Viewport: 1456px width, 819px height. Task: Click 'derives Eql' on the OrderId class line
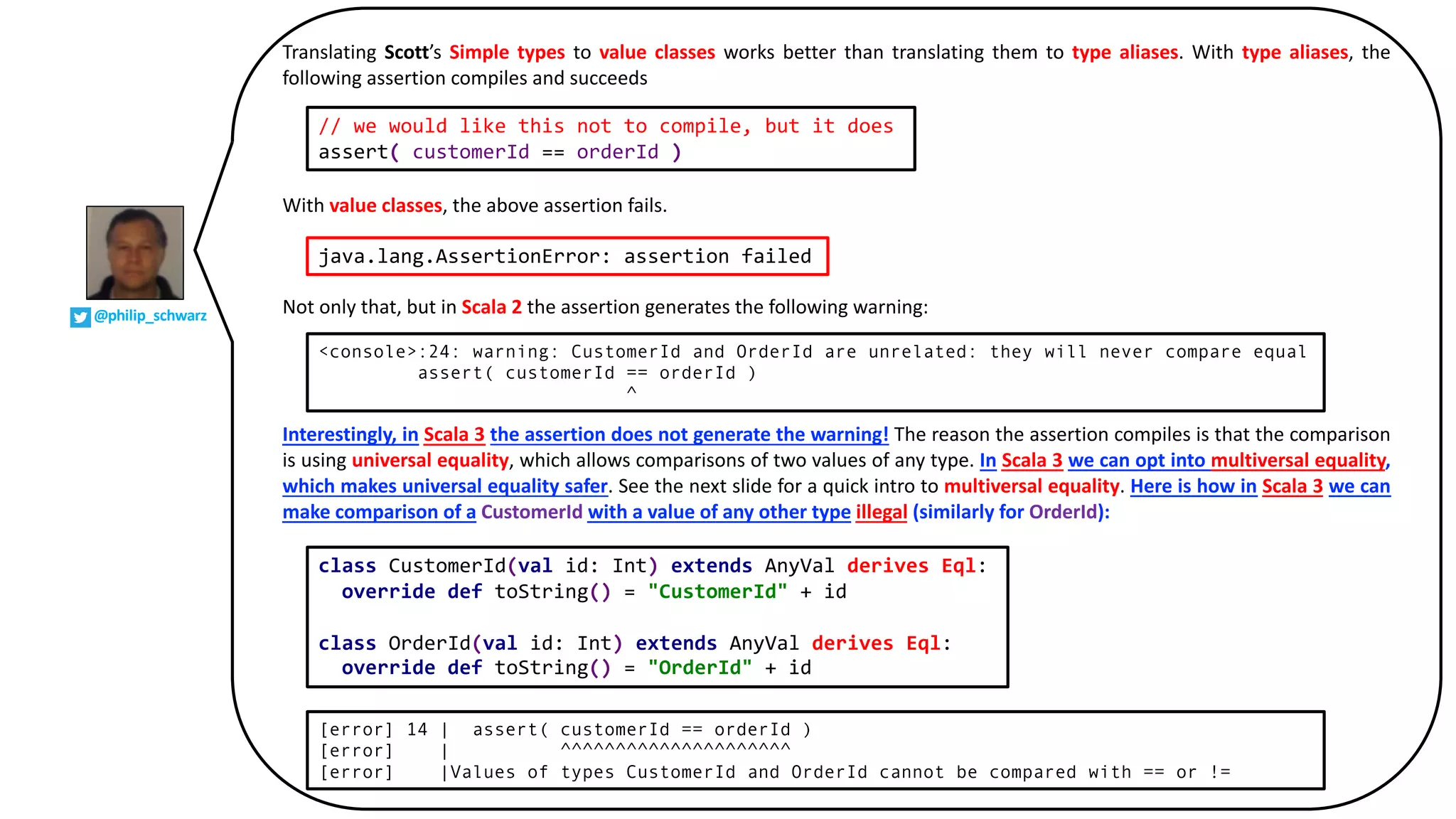tap(875, 643)
